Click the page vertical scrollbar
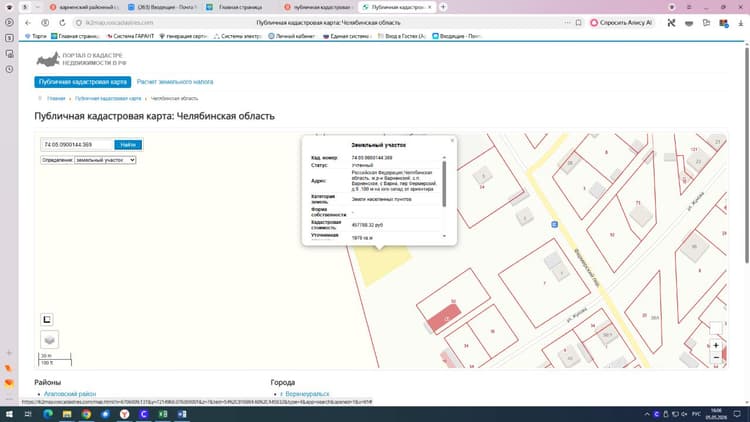Screen dimensions: 750x422 (747, 153)
